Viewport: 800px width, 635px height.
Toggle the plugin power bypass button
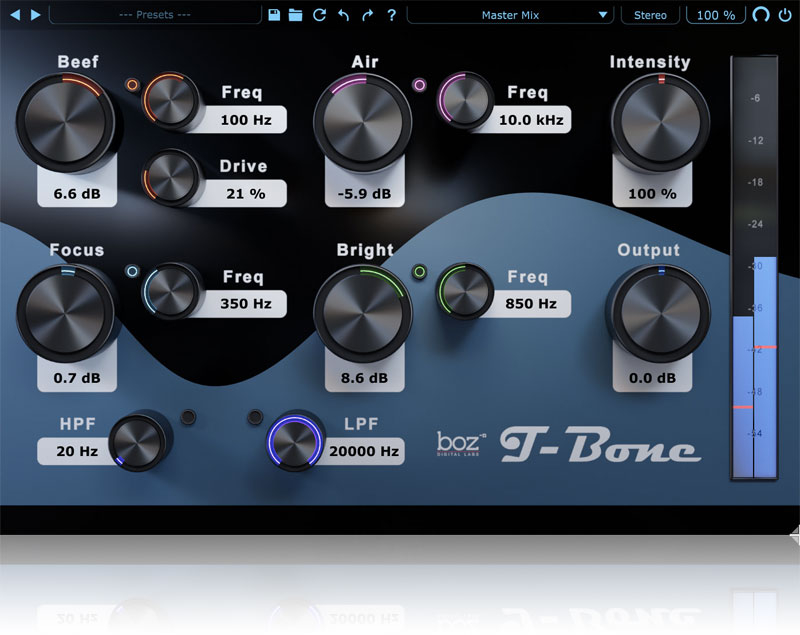coord(786,15)
